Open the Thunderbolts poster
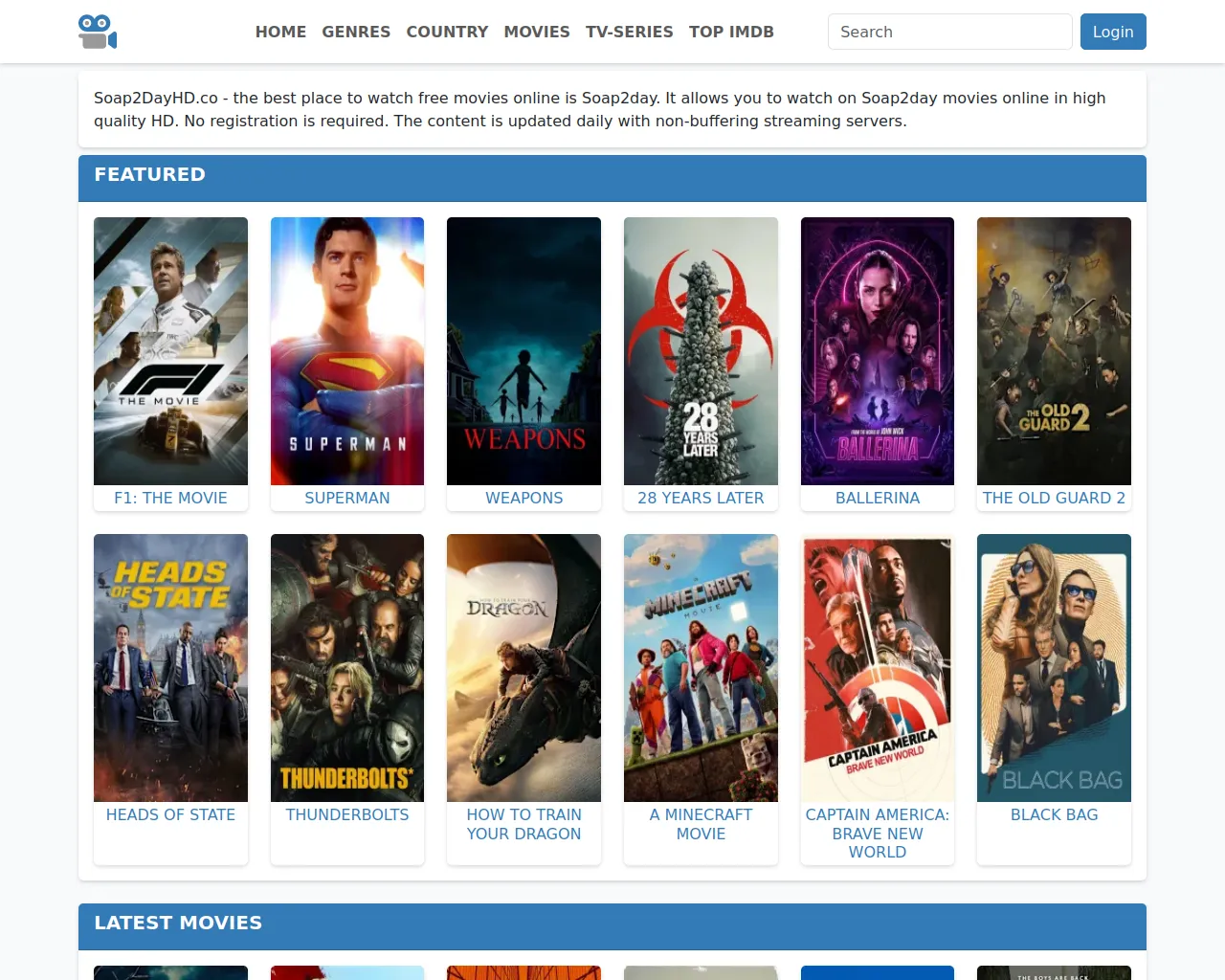 [347, 668]
